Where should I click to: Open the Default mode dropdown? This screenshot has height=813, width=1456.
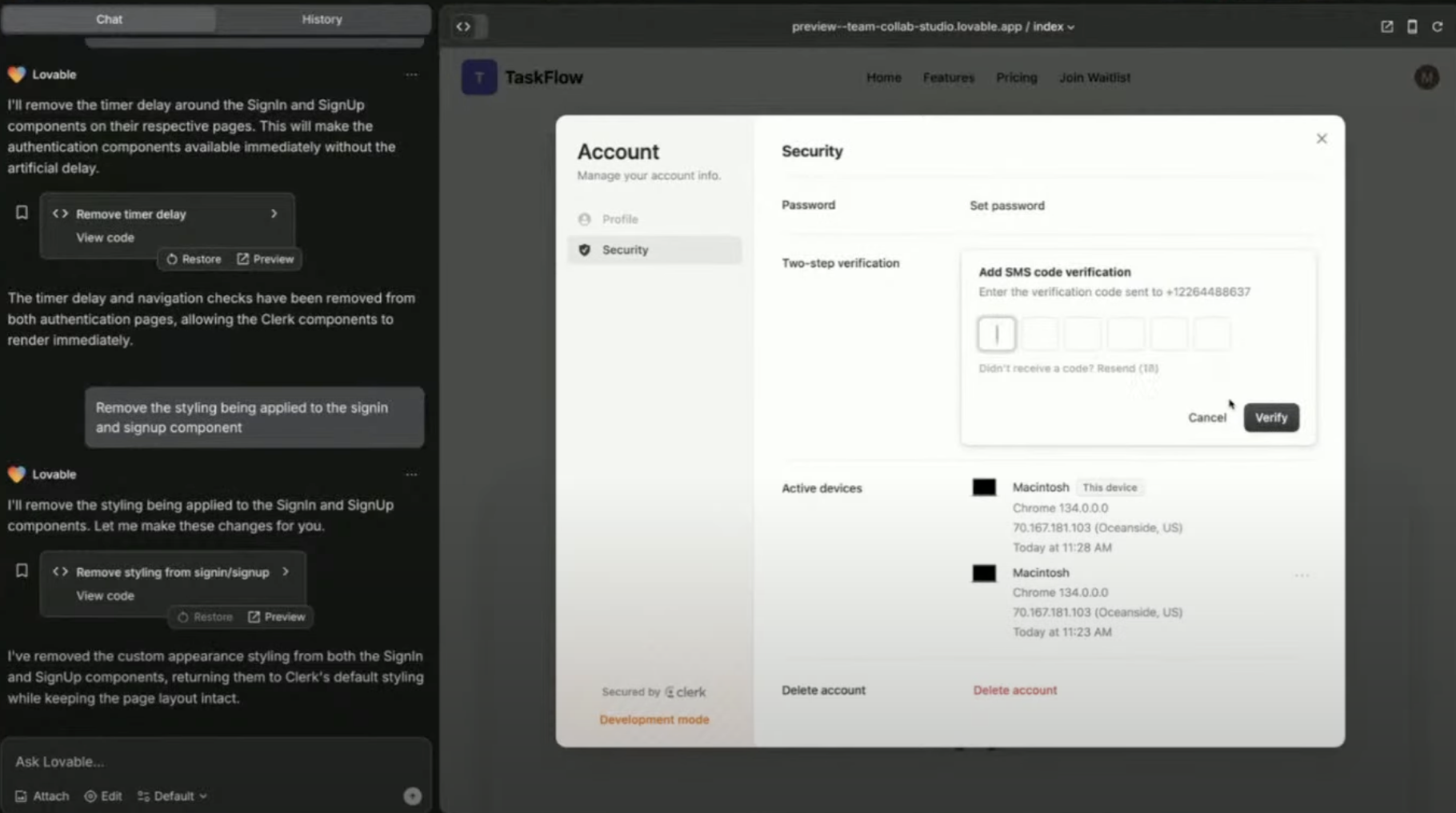coord(172,796)
